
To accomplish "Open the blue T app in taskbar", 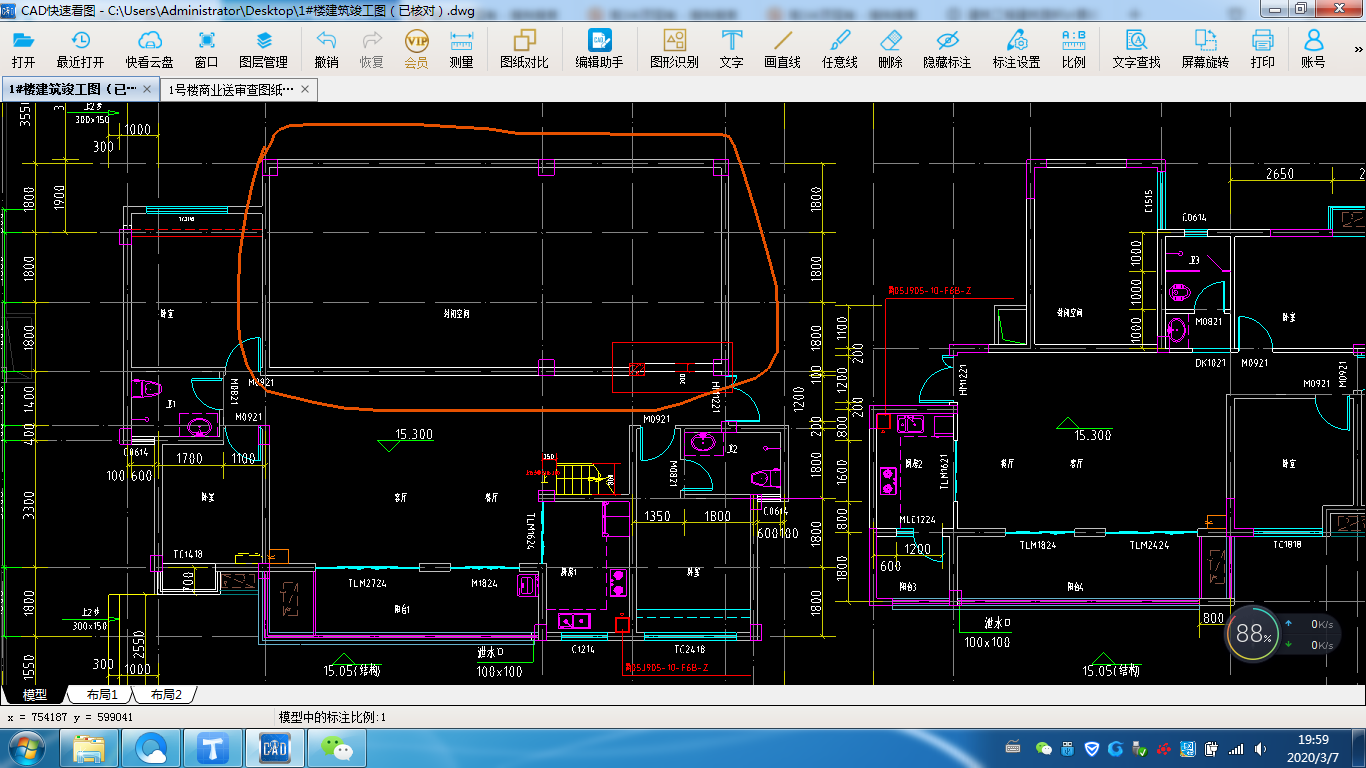I will (213, 747).
